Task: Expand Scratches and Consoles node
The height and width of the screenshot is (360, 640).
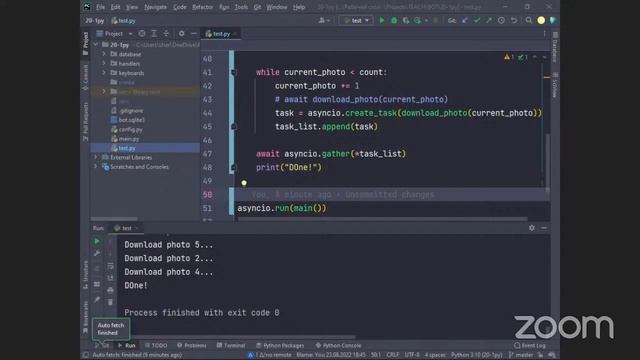Action: click(96, 167)
